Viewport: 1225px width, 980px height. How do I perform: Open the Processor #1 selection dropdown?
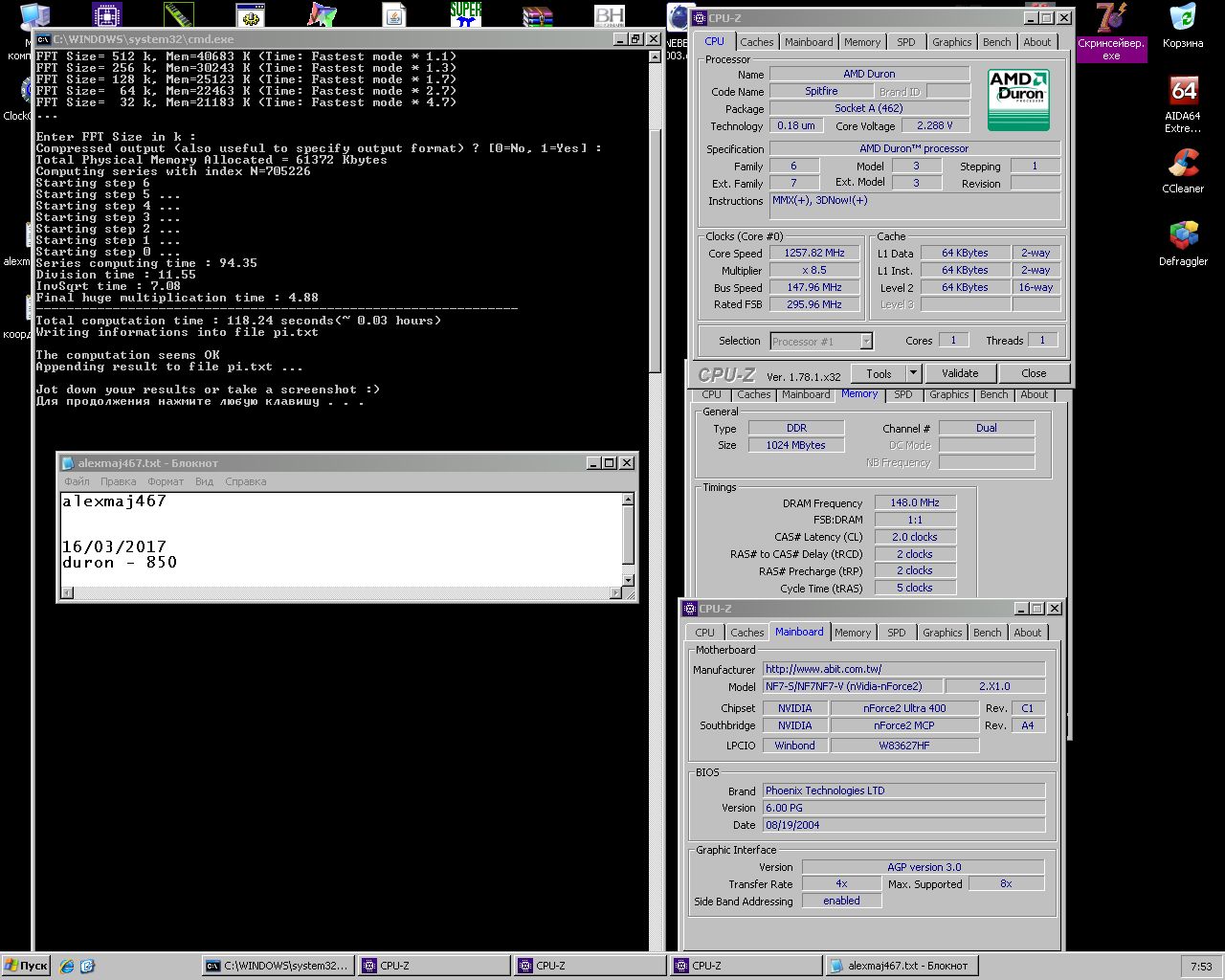click(x=821, y=341)
